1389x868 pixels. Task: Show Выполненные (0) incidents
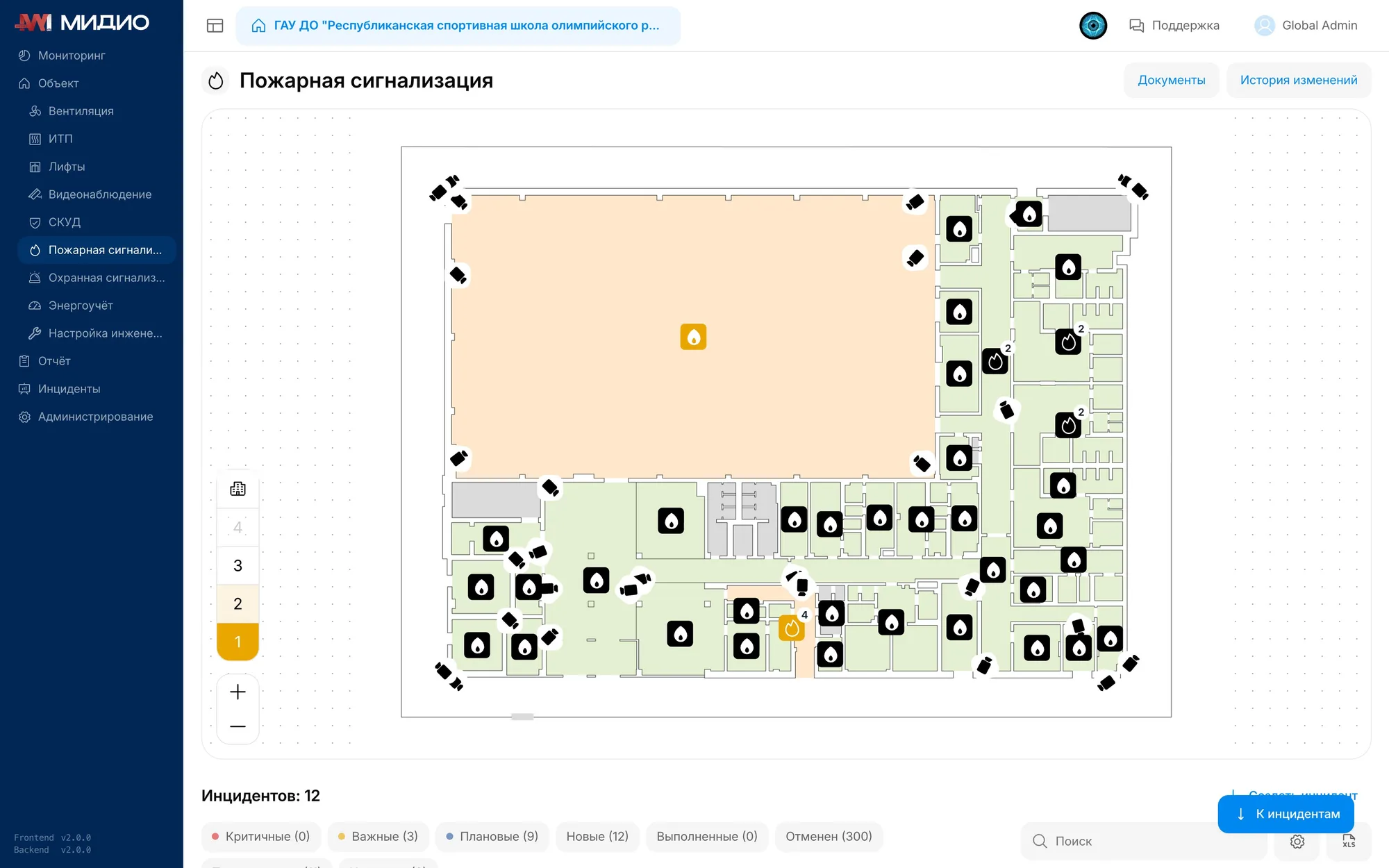(x=707, y=837)
